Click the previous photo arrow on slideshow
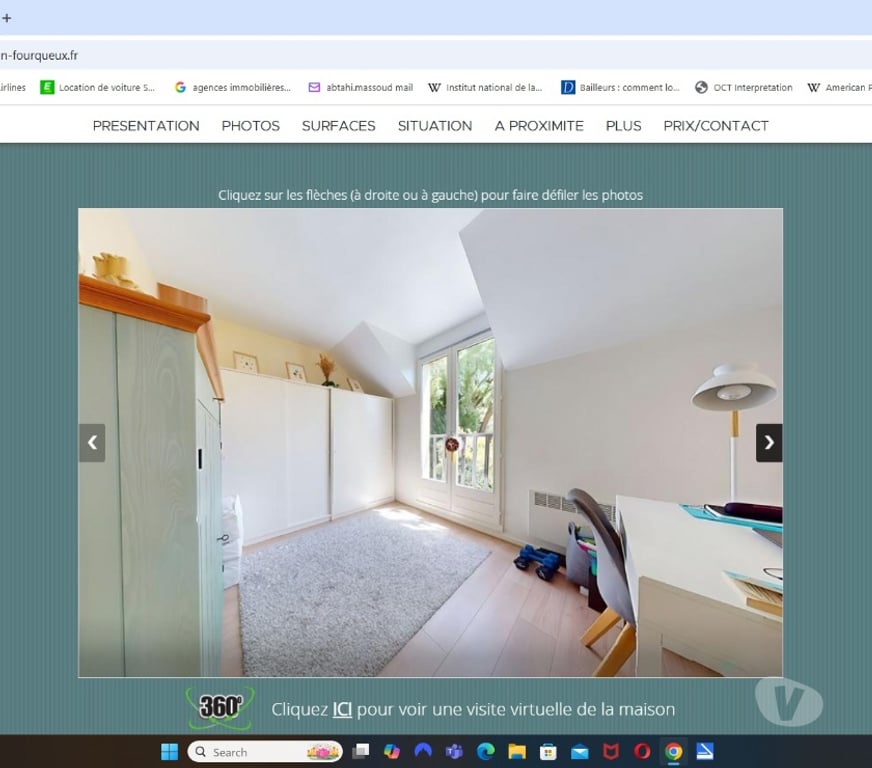Screen dimensions: 872x768 tap(92, 443)
